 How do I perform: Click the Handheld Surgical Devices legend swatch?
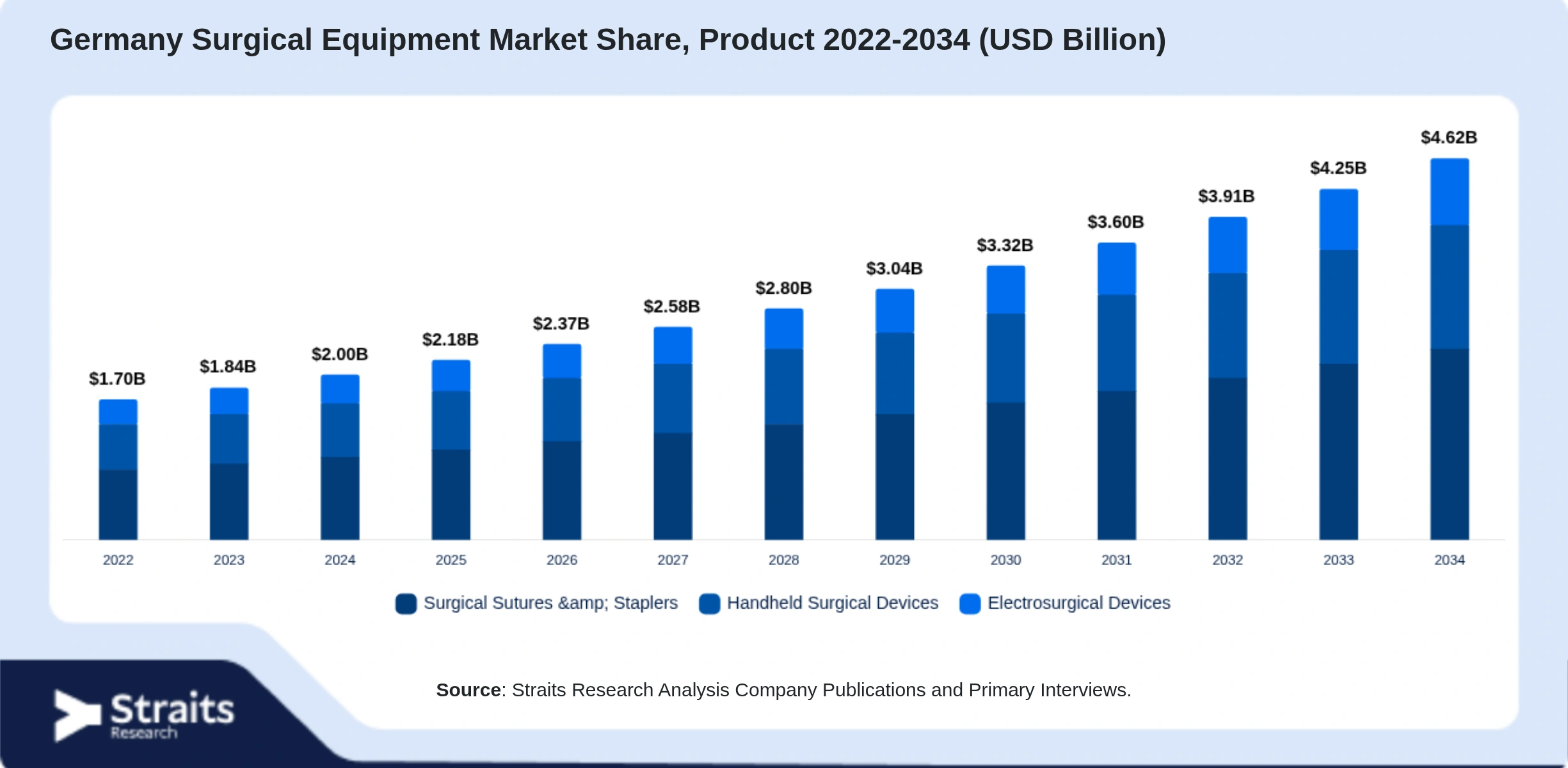[709, 604]
